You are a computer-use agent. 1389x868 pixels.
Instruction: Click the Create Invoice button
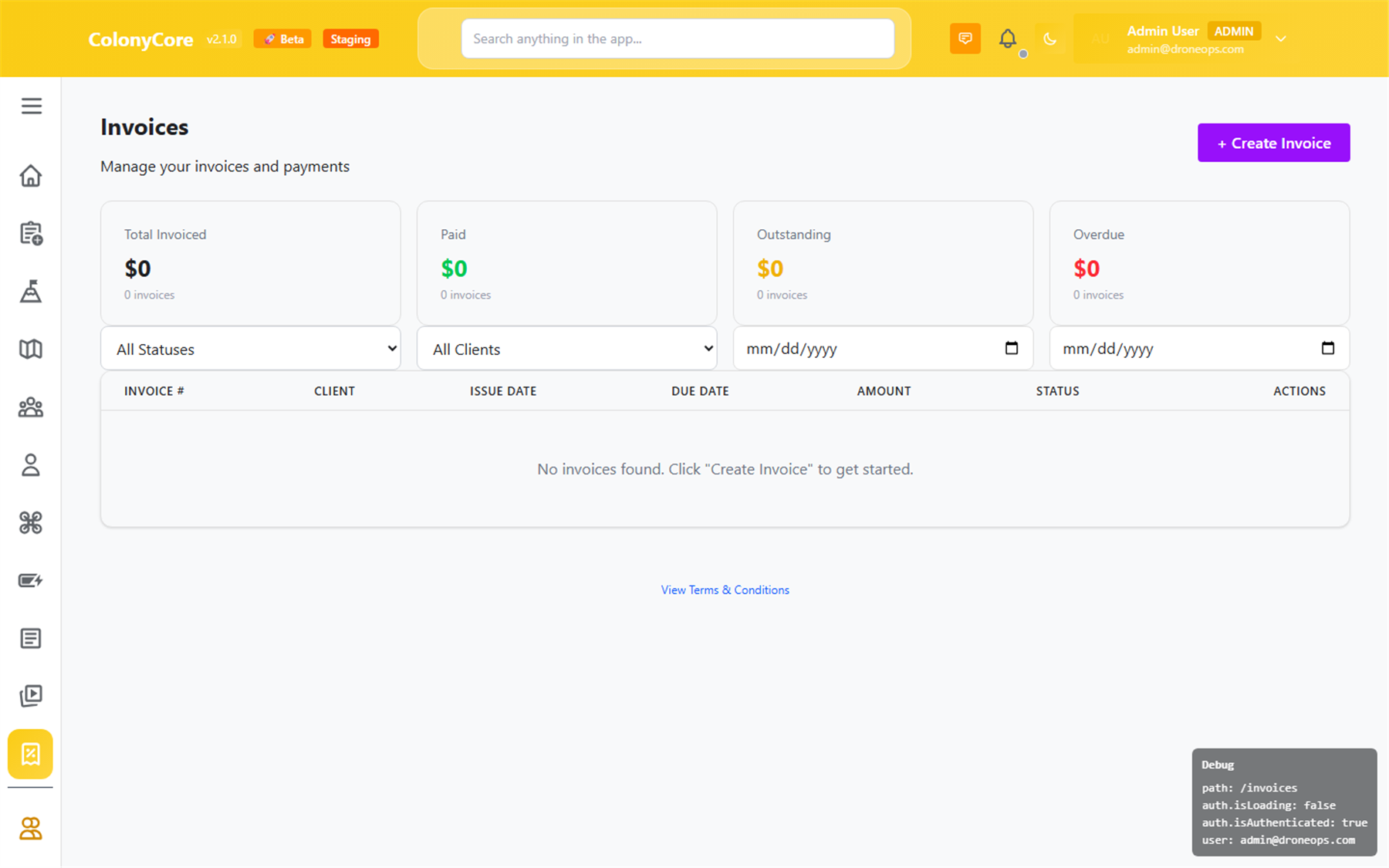point(1273,143)
